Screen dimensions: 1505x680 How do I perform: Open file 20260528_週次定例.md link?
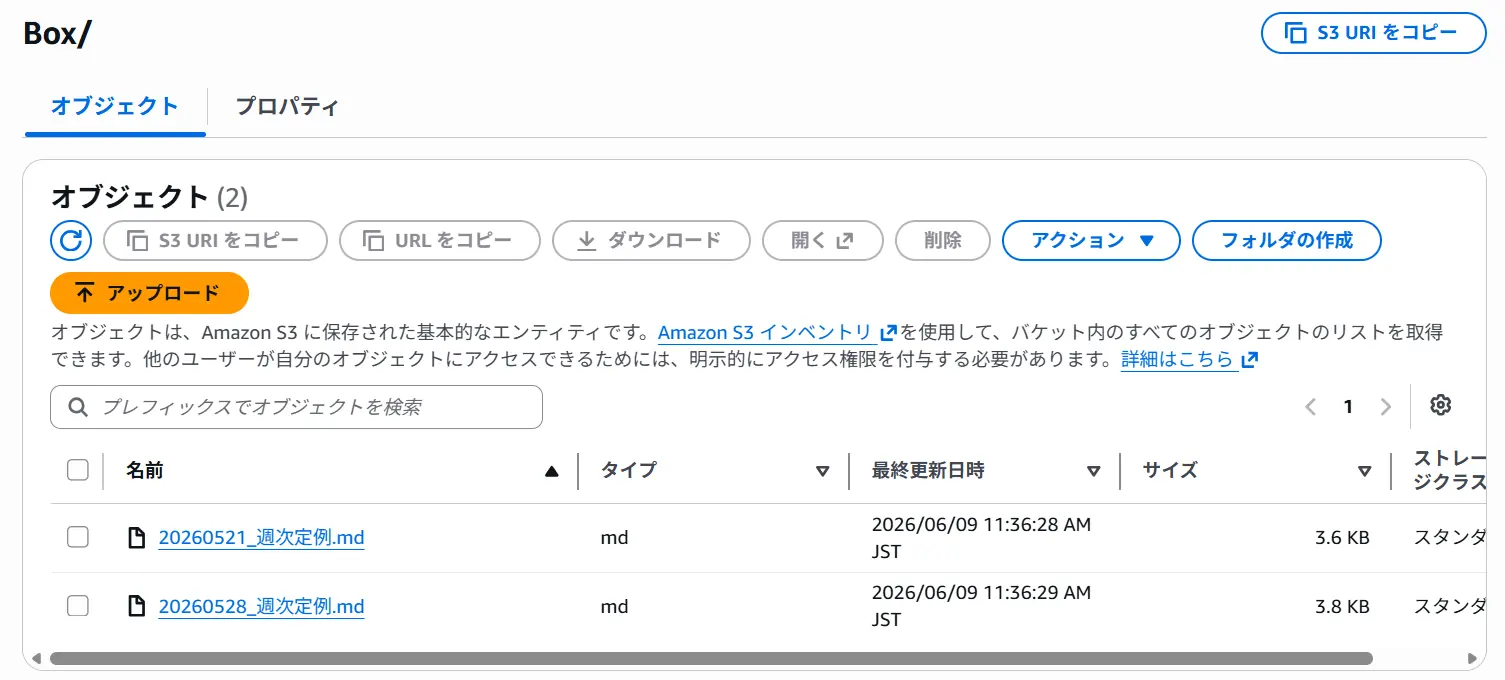click(x=261, y=606)
